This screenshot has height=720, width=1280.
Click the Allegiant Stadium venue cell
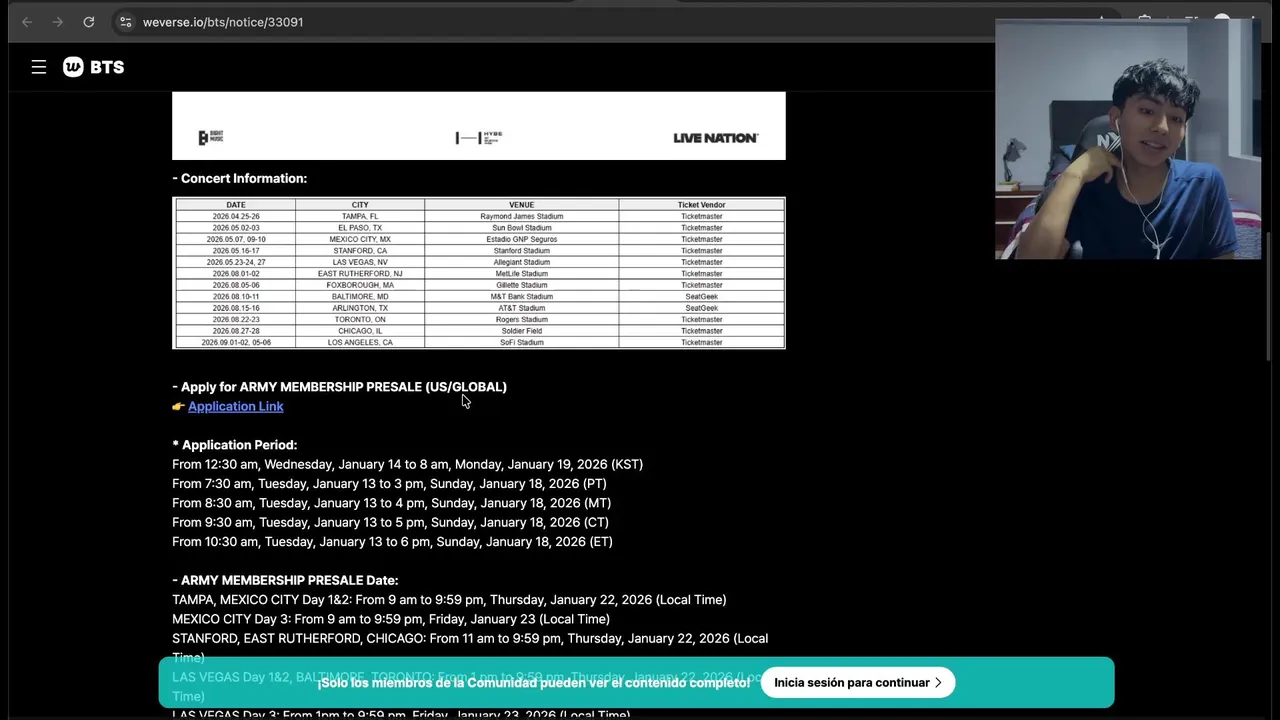521,262
